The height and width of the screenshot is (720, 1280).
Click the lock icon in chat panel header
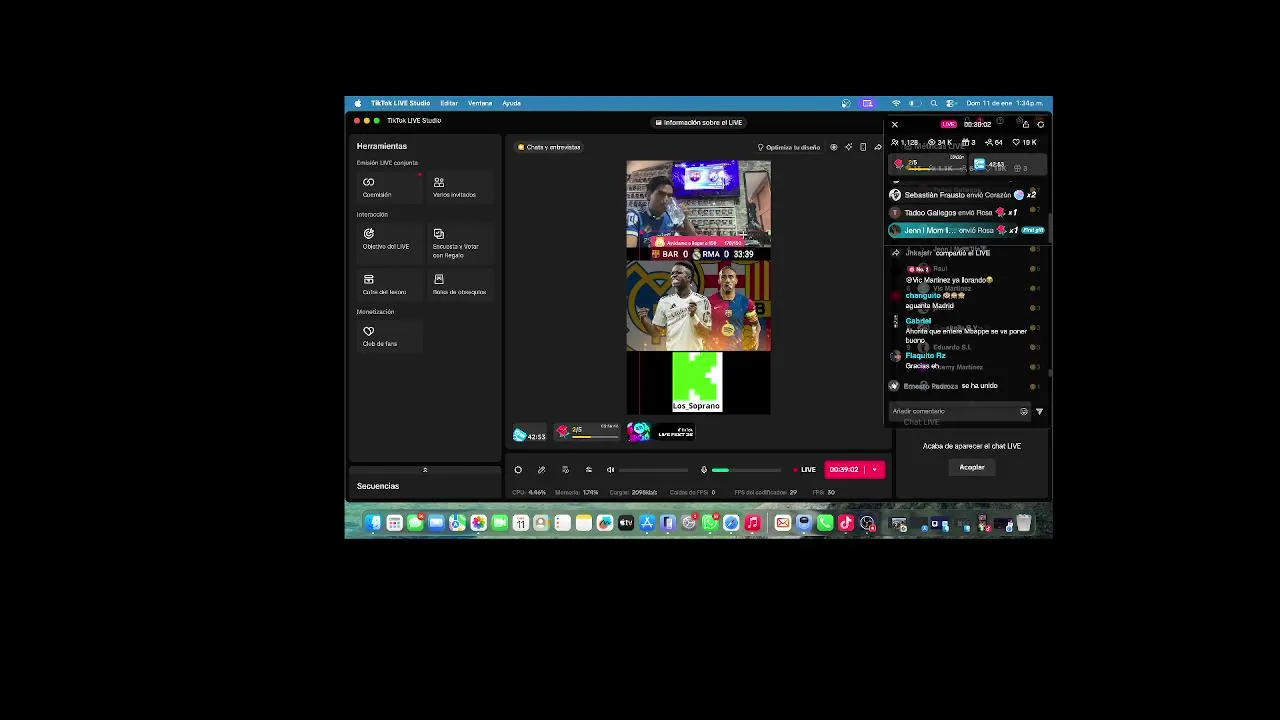(x=1025, y=124)
